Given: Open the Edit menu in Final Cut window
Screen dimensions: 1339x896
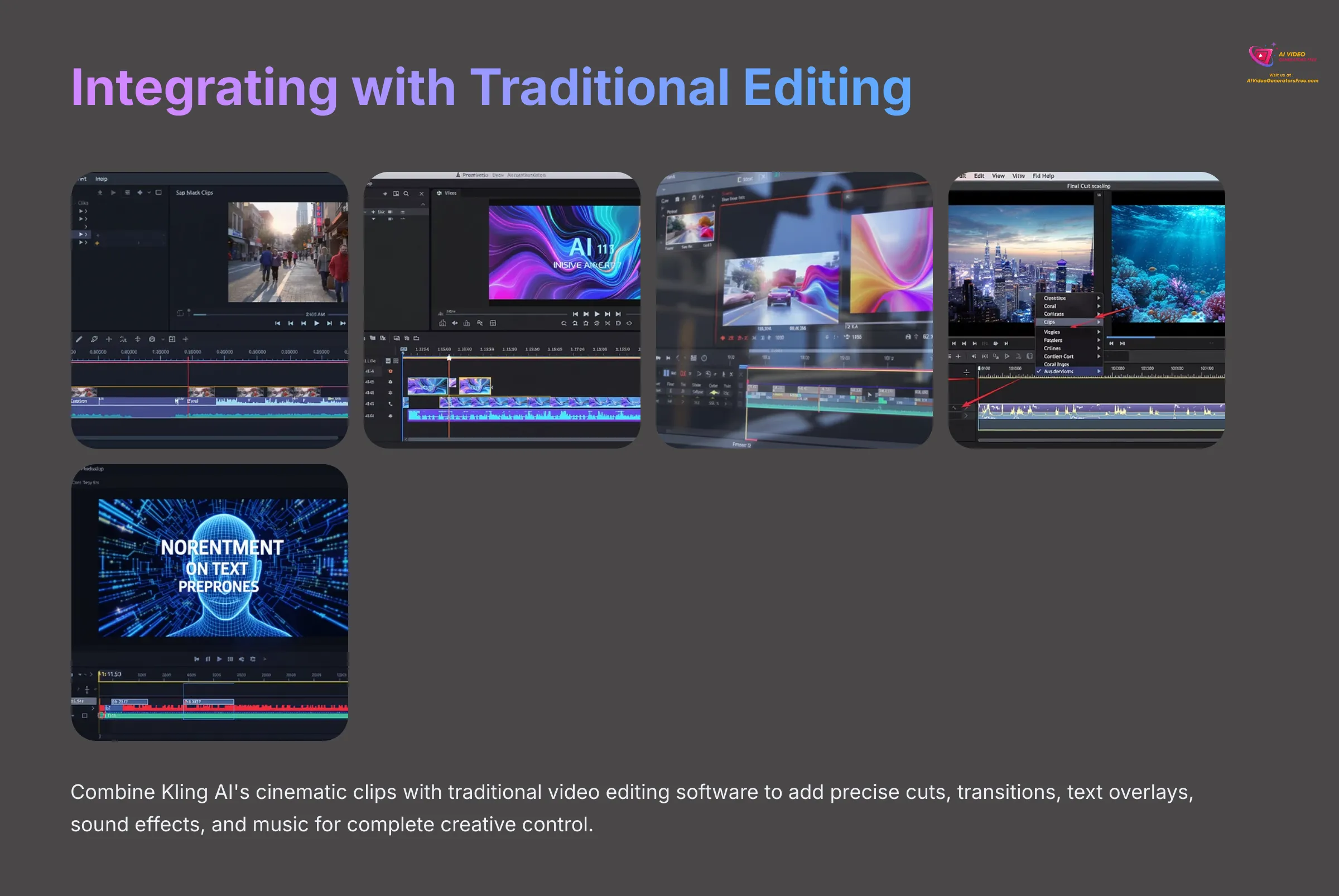Looking at the screenshot, I should click(x=979, y=176).
